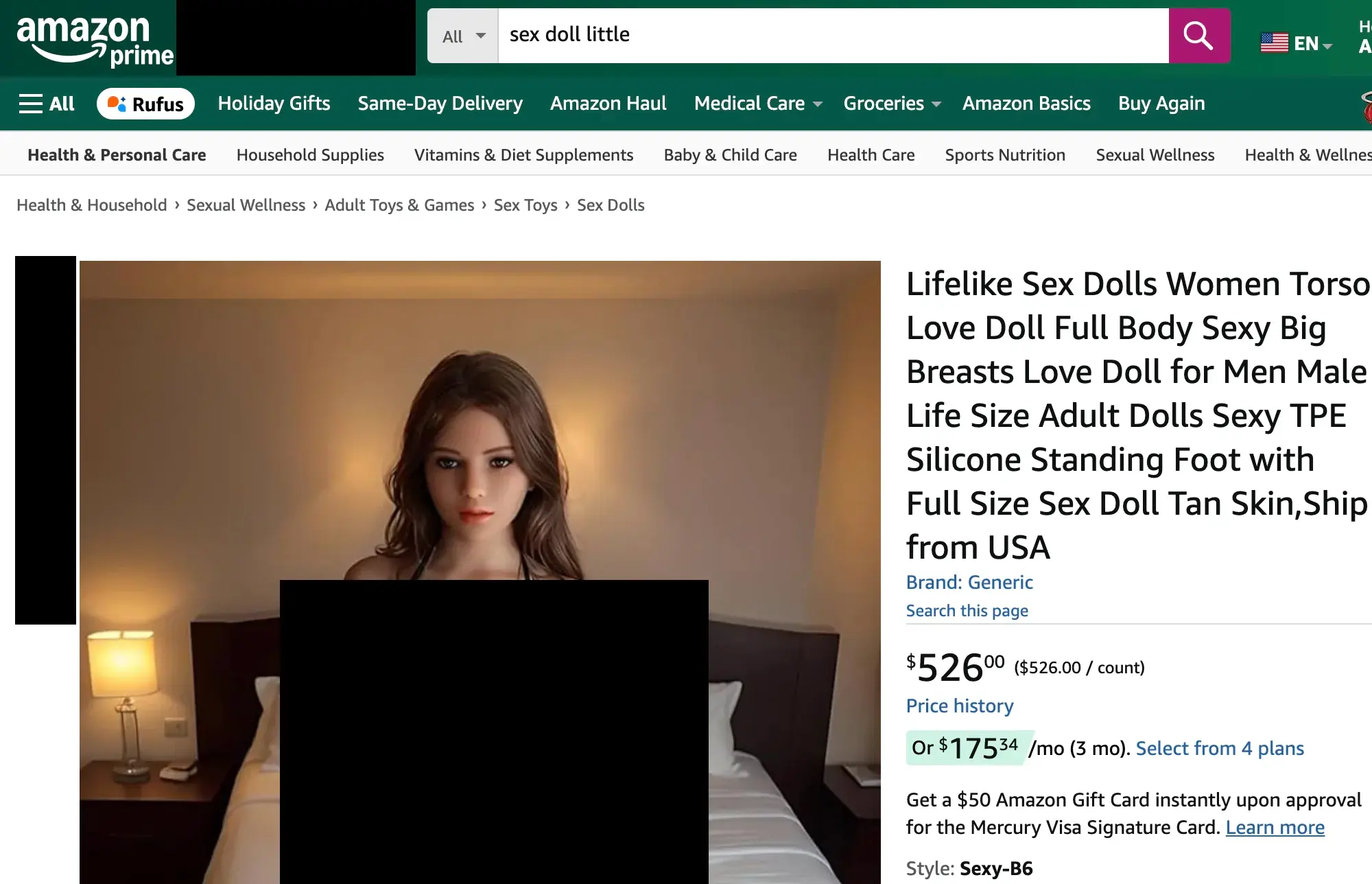Click Health & Household breadcrumb

tap(92, 205)
